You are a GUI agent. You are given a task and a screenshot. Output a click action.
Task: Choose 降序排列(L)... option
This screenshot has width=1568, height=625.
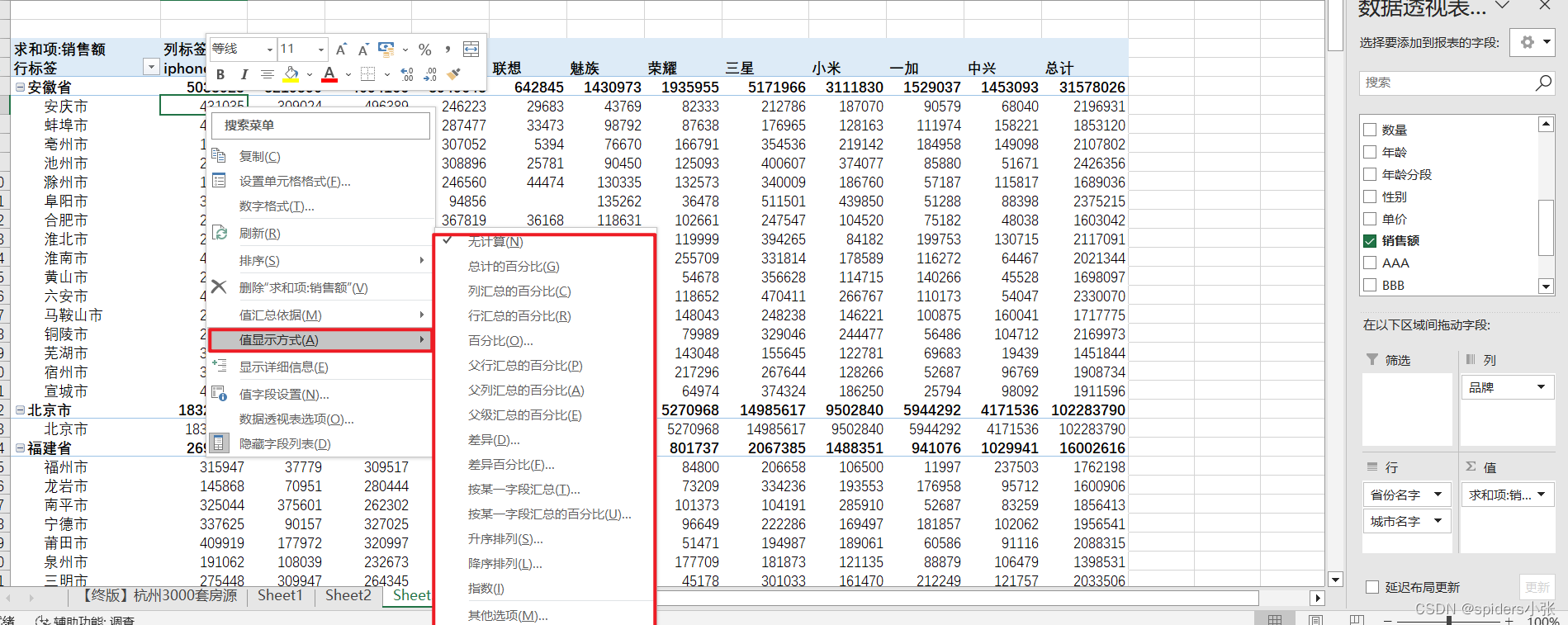505,563
